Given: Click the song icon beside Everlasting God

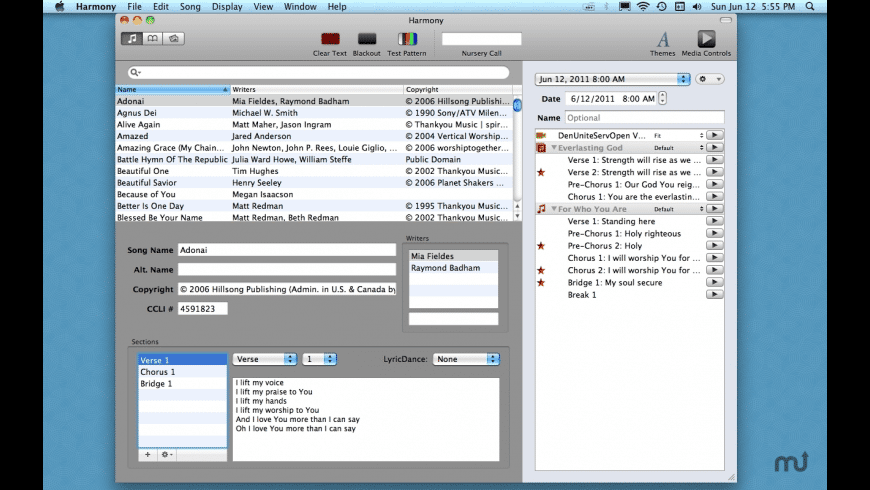Looking at the screenshot, I should [x=541, y=148].
